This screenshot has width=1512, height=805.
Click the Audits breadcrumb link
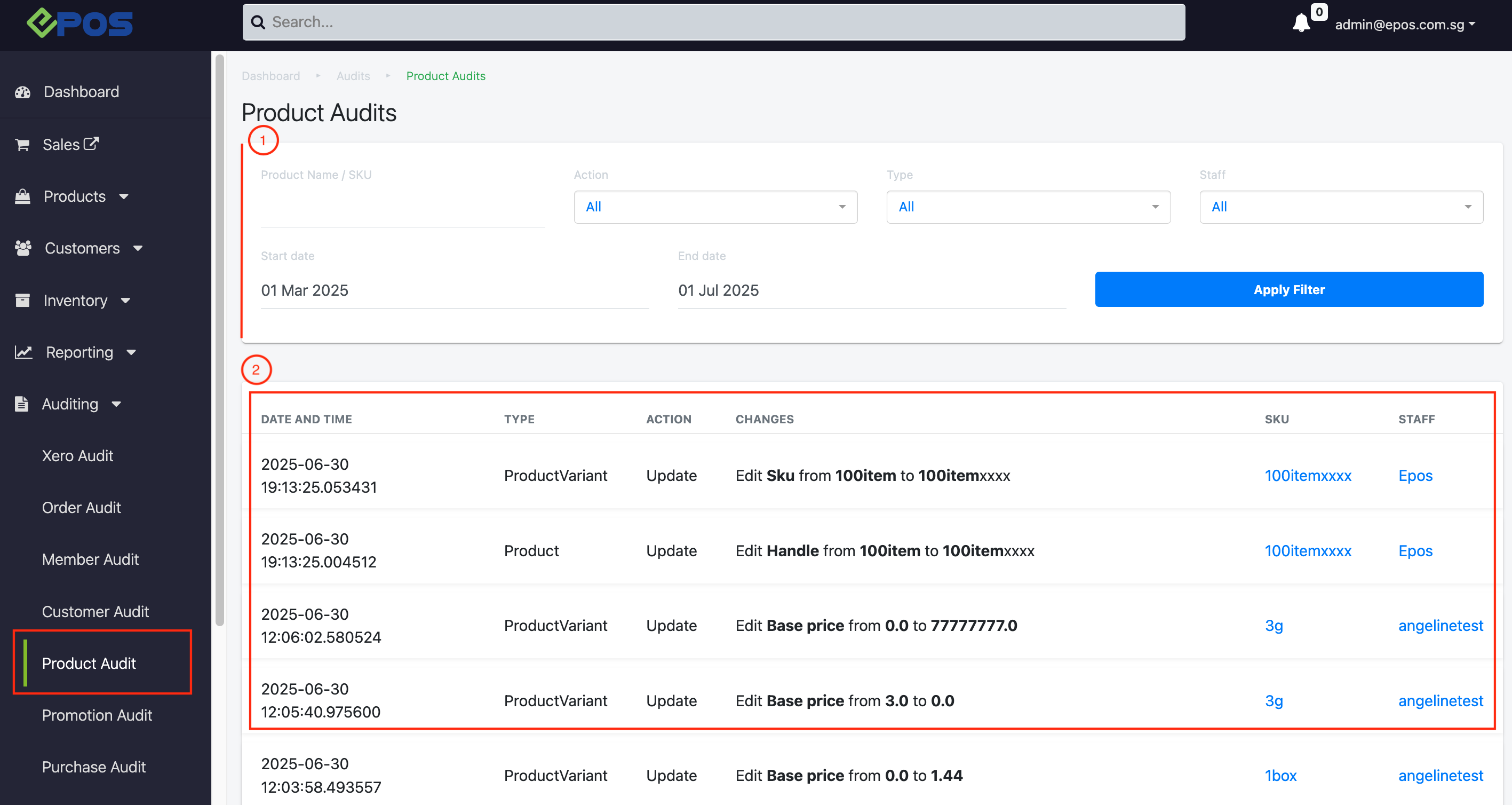(x=353, y=76)
